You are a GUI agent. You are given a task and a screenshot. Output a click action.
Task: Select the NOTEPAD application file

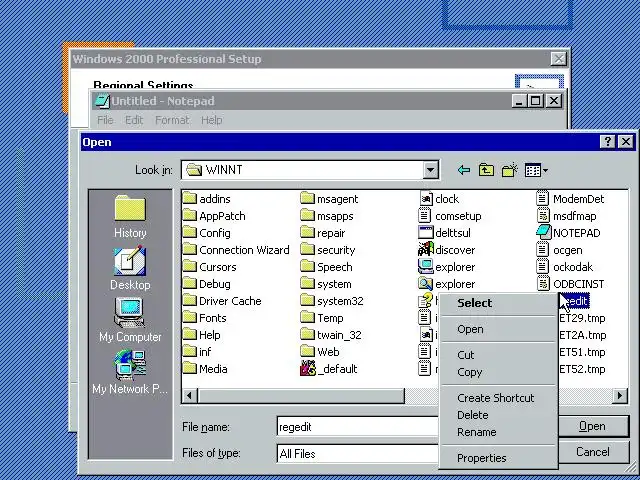(x=569, y=233)
